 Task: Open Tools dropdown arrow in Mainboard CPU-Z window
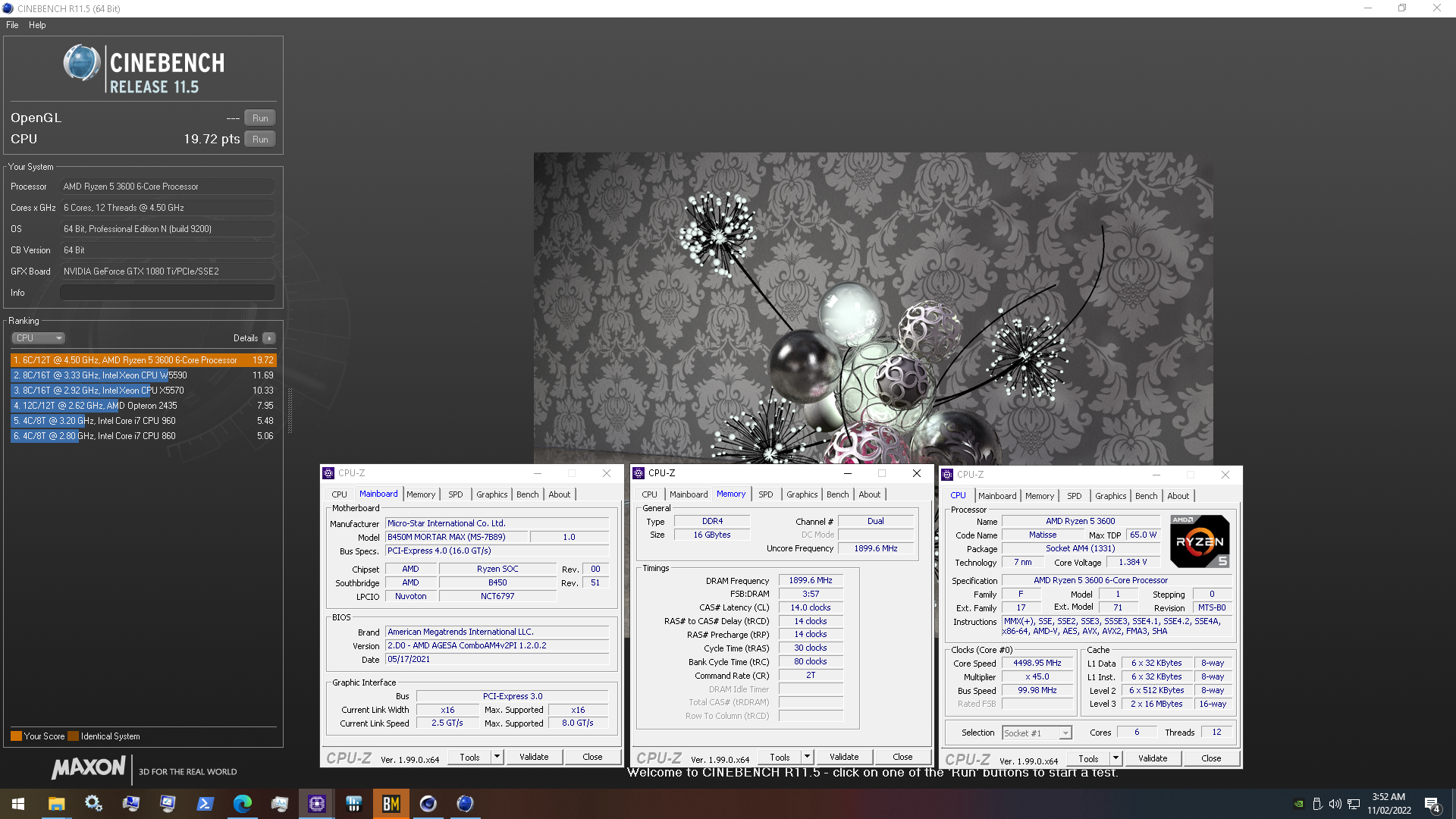(x=497, y=757)
